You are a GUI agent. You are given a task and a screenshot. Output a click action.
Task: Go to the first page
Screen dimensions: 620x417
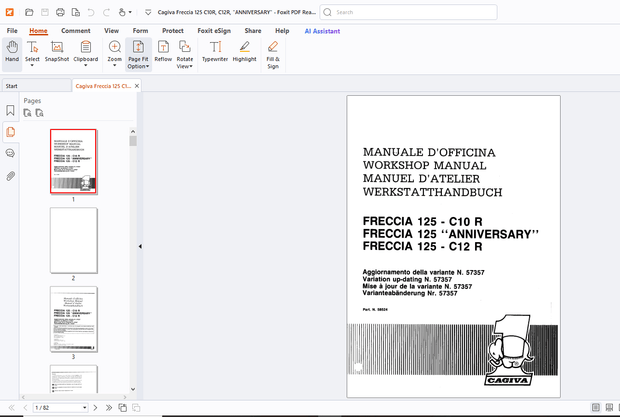point(11,408)
